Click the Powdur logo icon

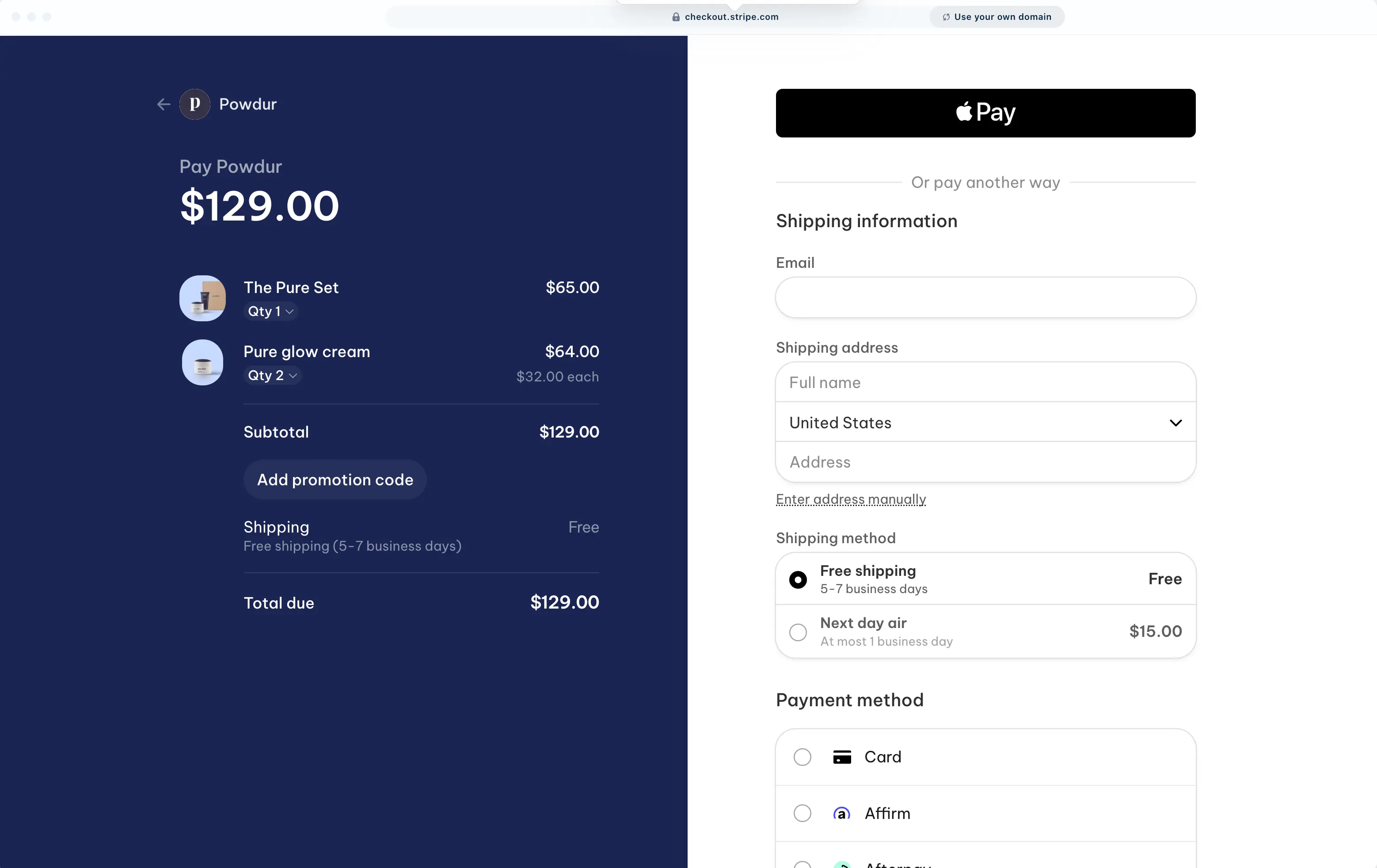[x=194, y=104]
